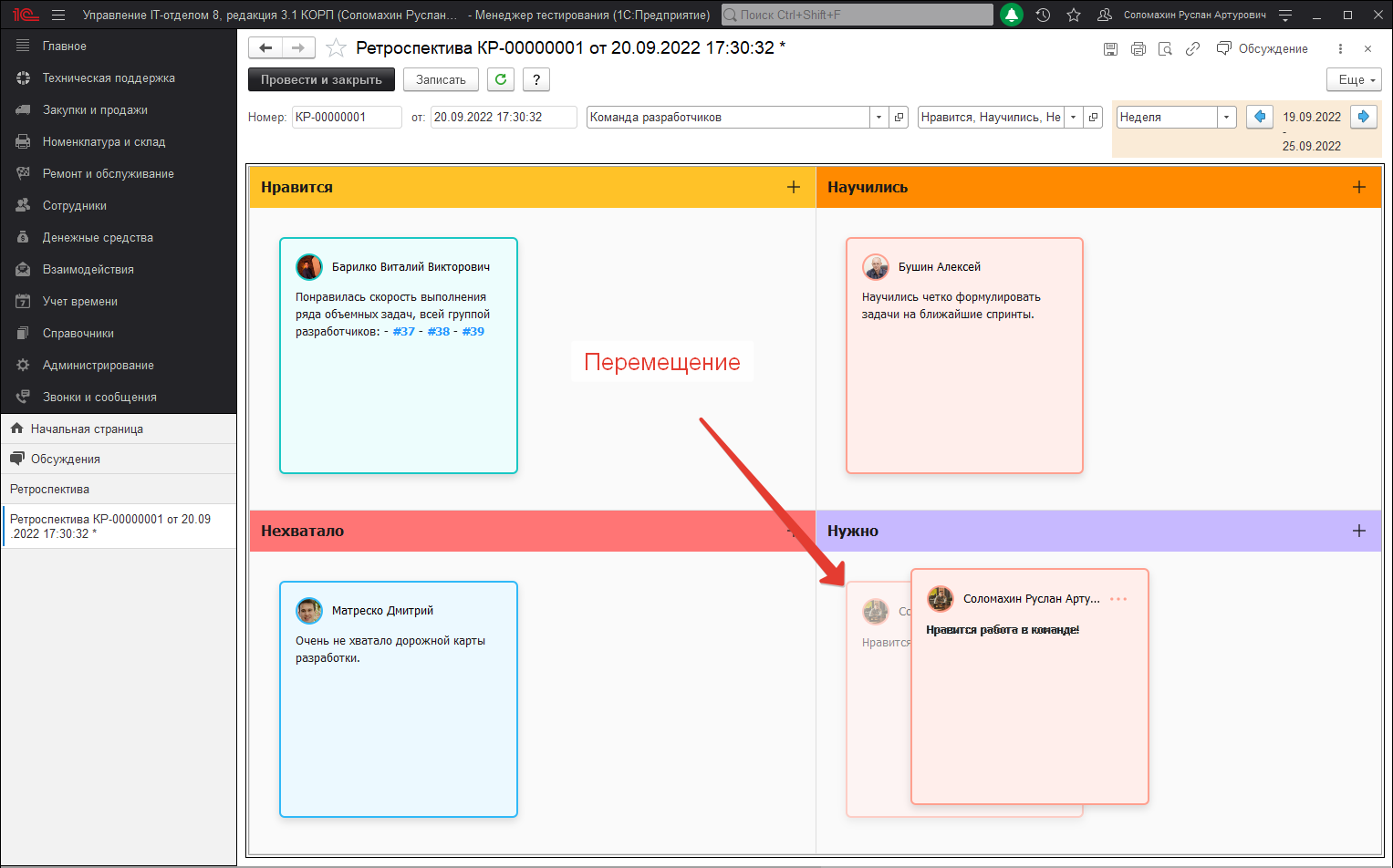Click the Записать button

coord(441,80)
